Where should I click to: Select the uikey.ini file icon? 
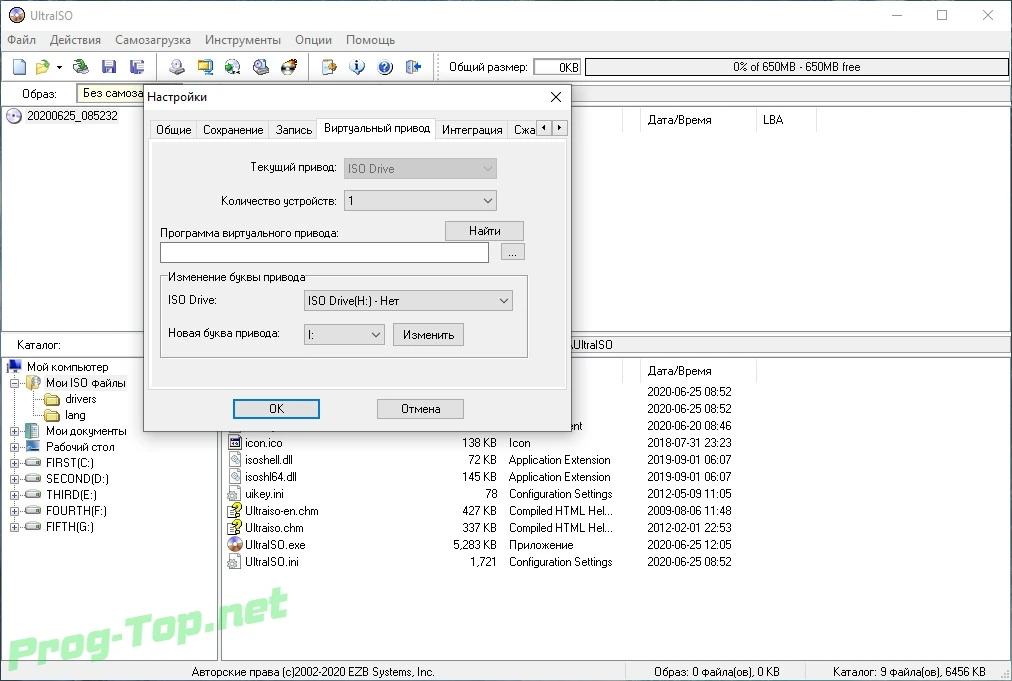click(x=235, y=494)
